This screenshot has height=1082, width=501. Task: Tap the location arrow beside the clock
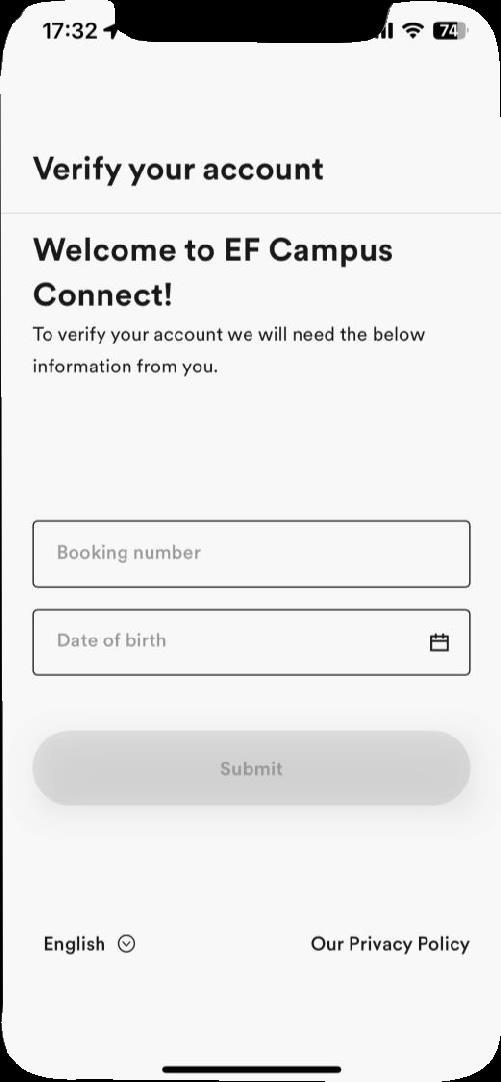(110, 30)
